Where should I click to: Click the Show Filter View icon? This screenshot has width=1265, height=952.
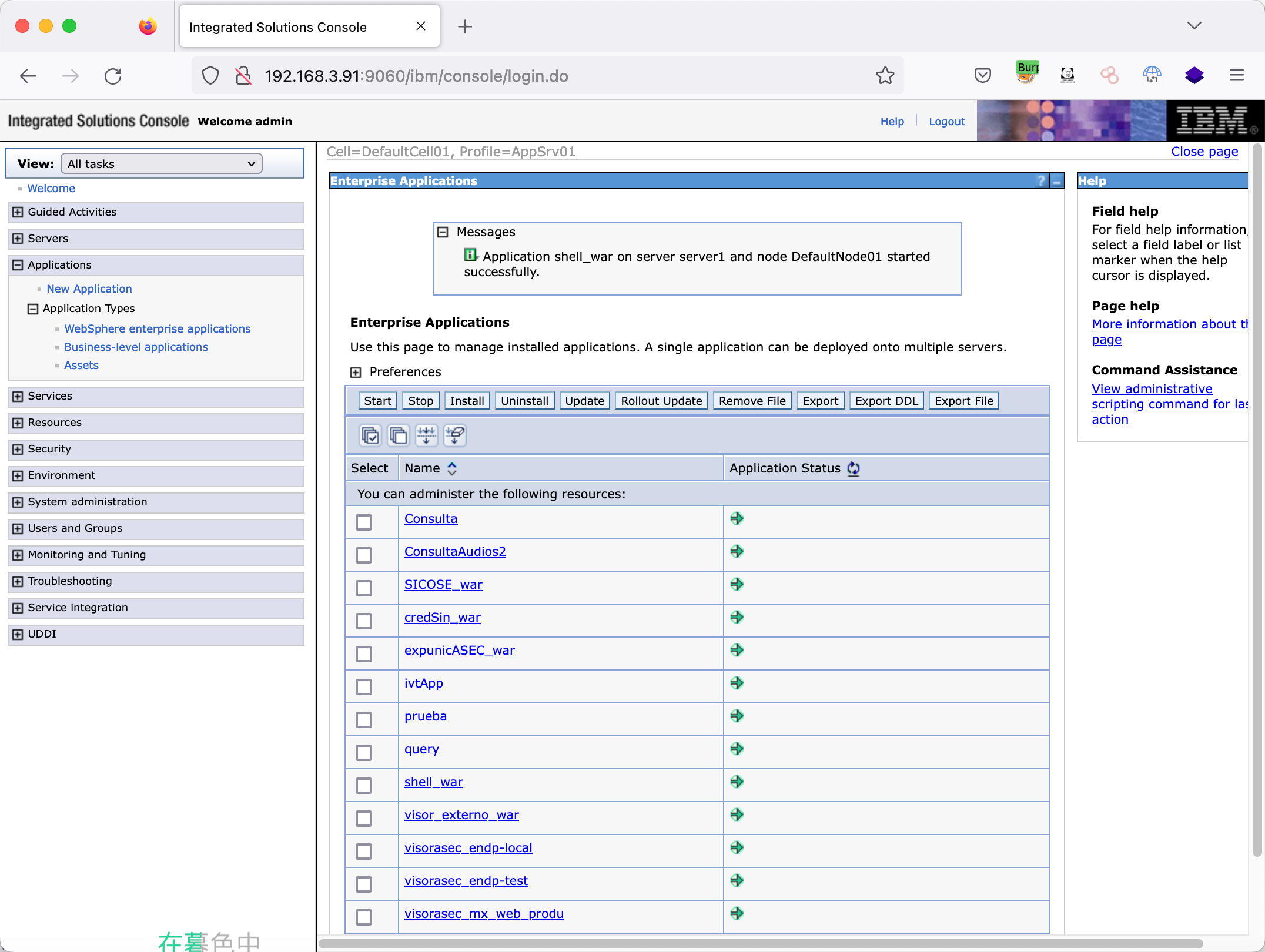[426, 435]
